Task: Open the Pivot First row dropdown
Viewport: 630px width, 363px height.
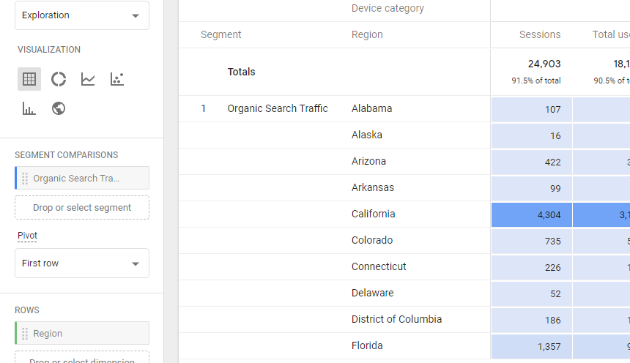Action: [82, 263]
